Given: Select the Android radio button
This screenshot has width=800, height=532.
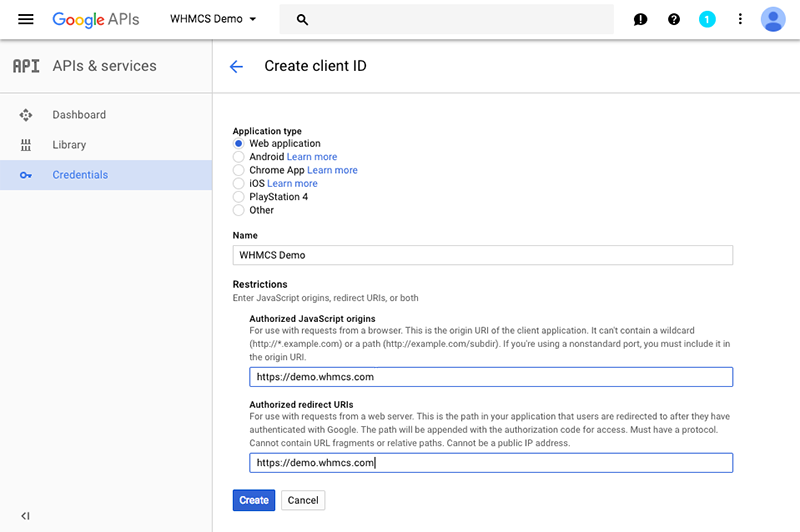Looking at the screenshot, I should point(238,157).
